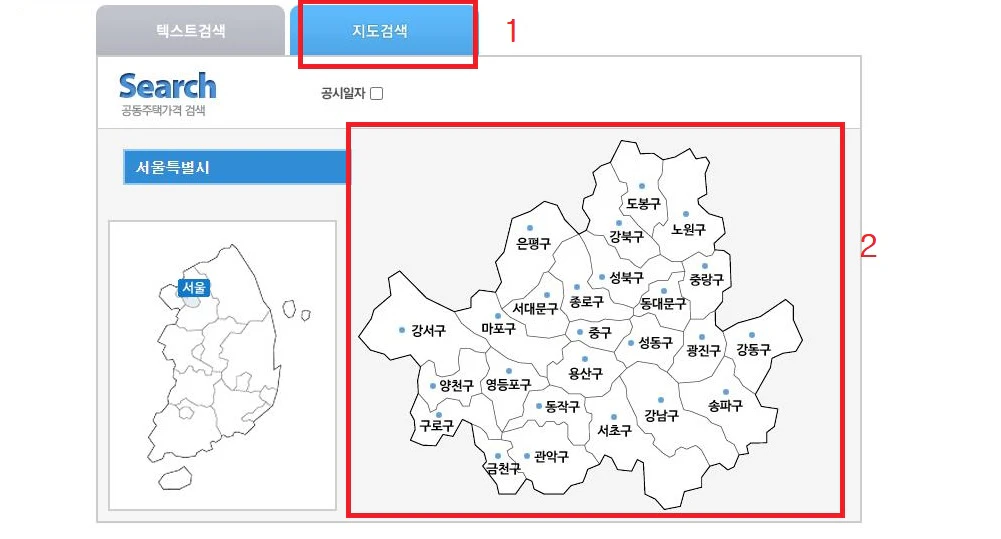Pick 강북구 district on the map

pyautogui.click(x=626, y=237)
